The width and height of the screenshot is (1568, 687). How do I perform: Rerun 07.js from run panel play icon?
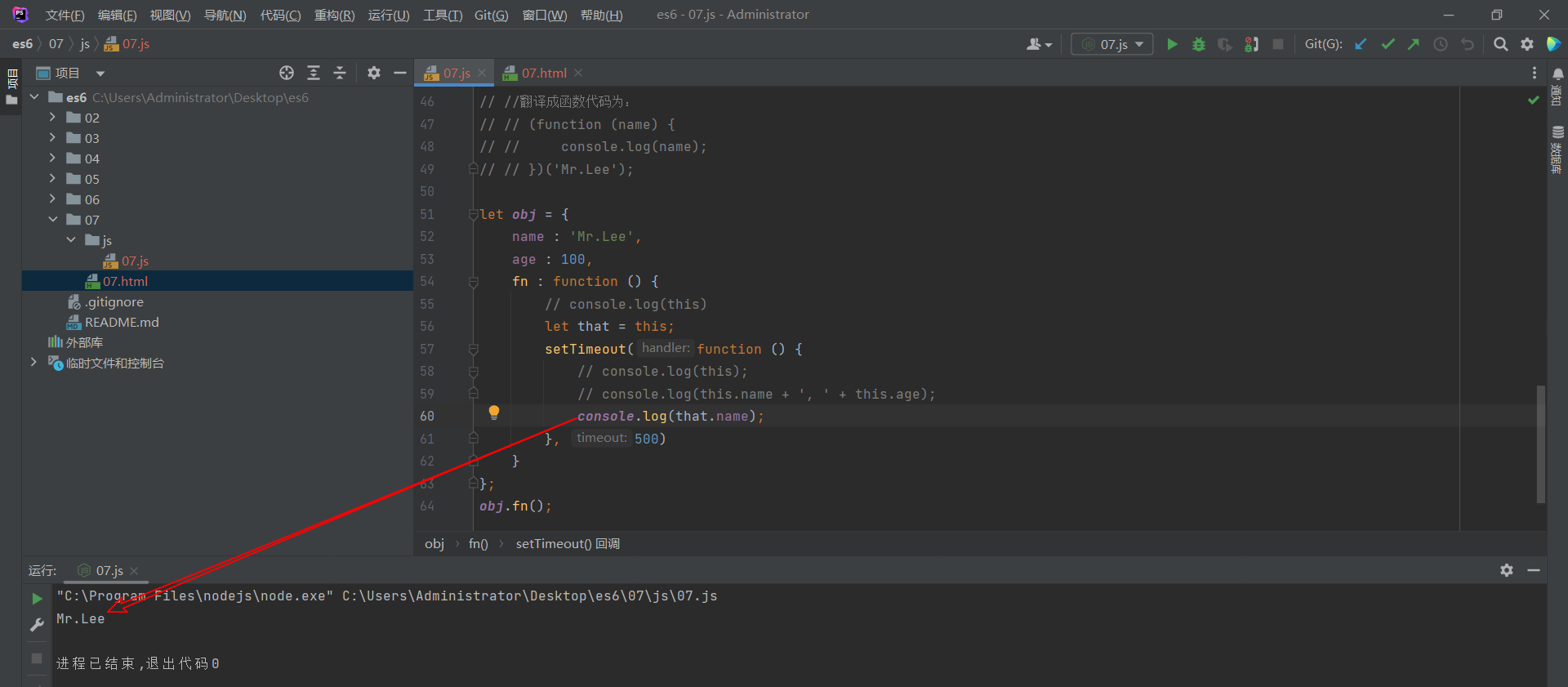point(37,599)
